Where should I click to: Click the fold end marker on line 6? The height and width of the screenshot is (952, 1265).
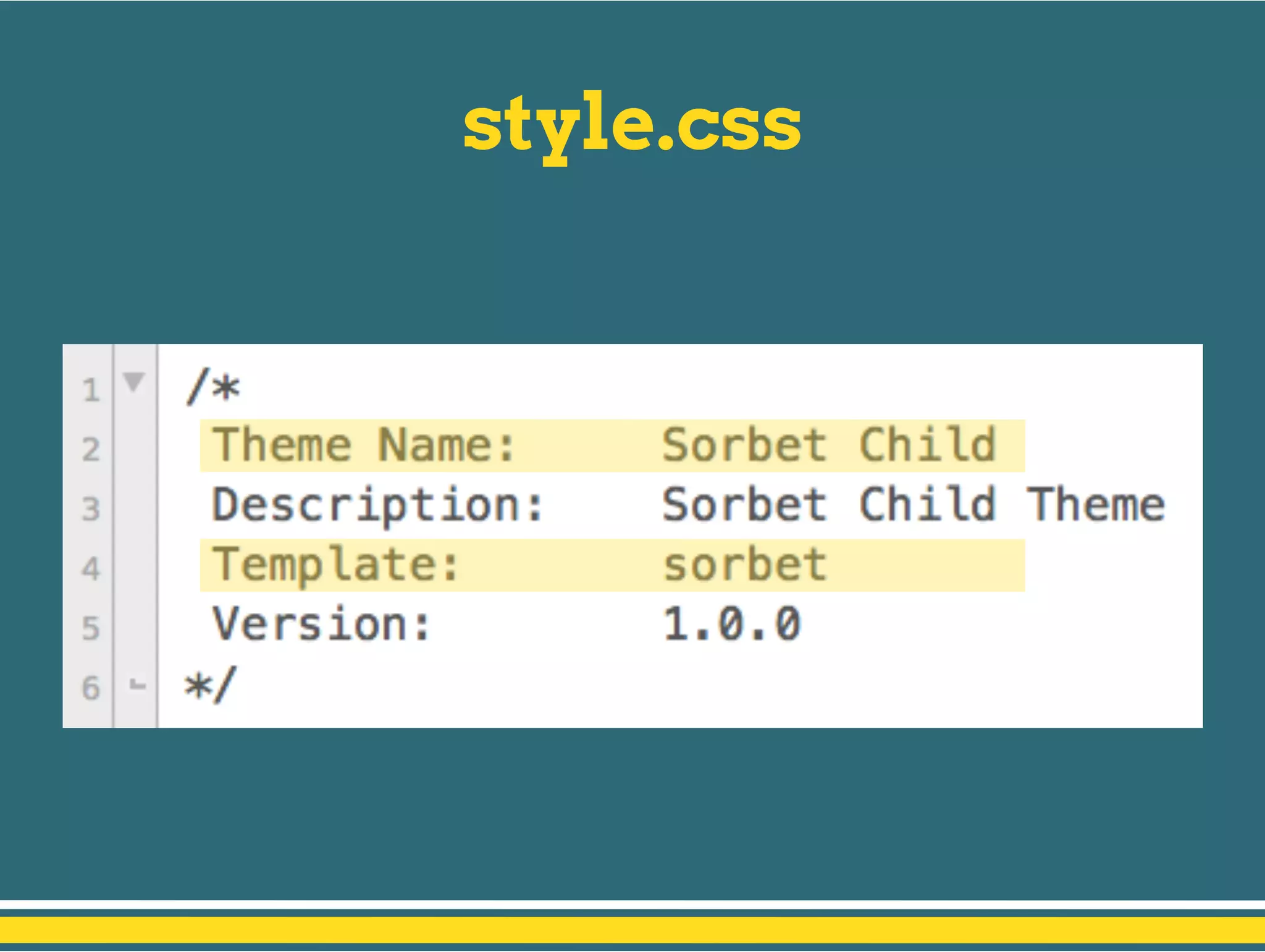[137, 685]
